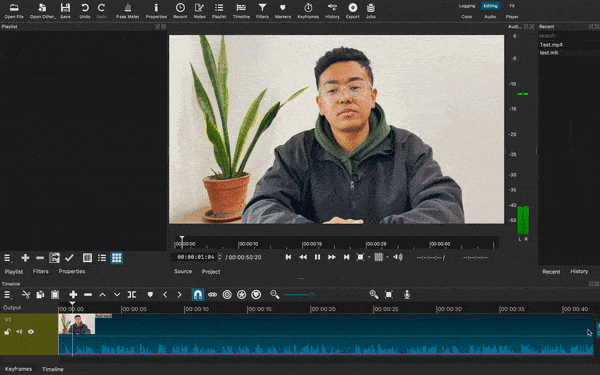Switch to the Source player tab
Screen dimensions: 600x375
(x=183, y=271)
